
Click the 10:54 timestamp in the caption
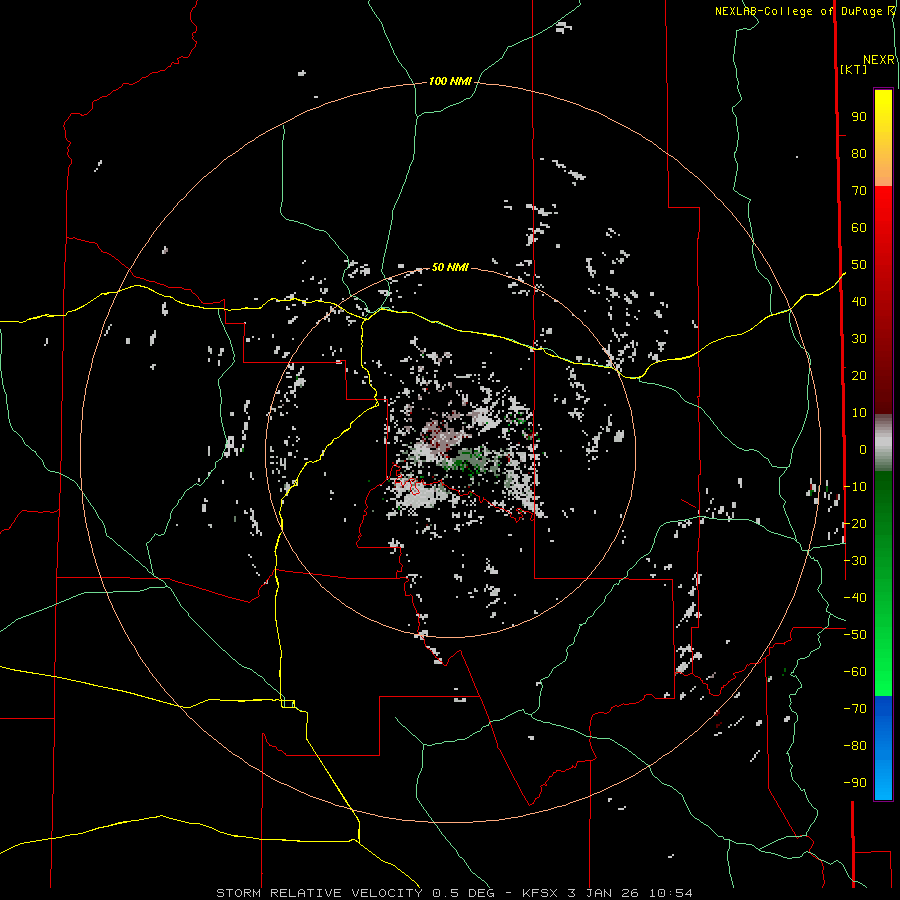tap(670, 893)
